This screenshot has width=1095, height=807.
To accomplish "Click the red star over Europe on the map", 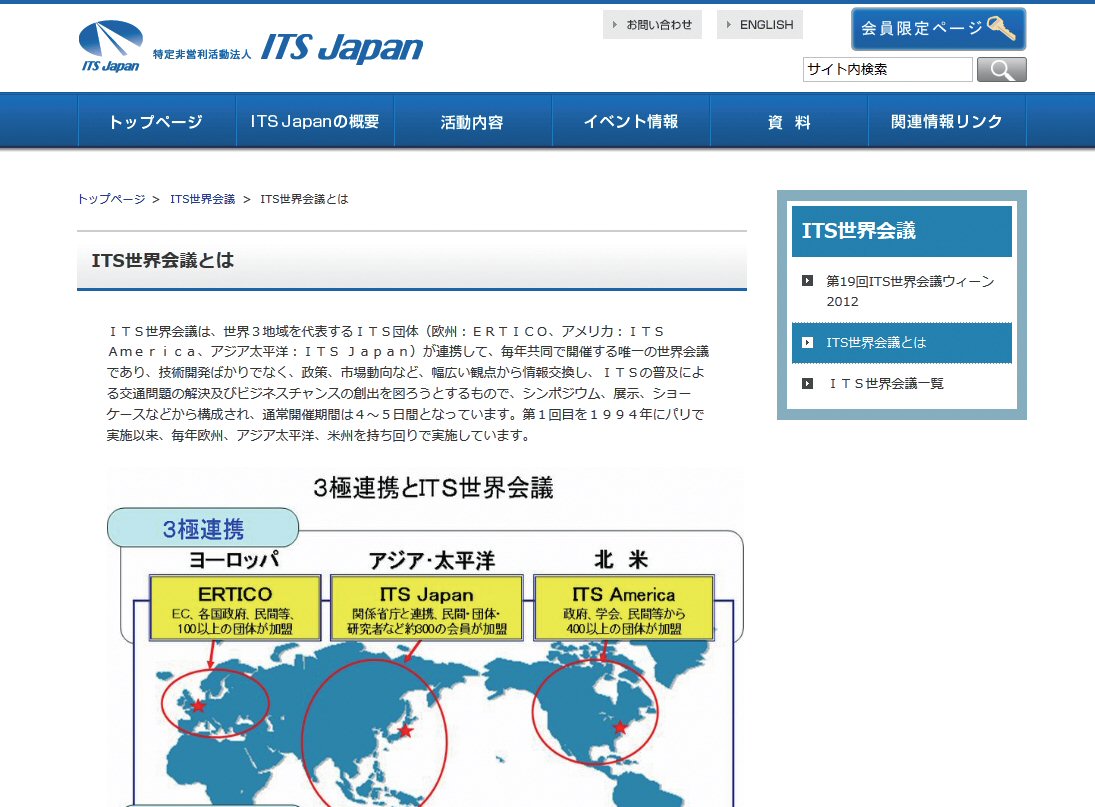I will click(198, 705).
